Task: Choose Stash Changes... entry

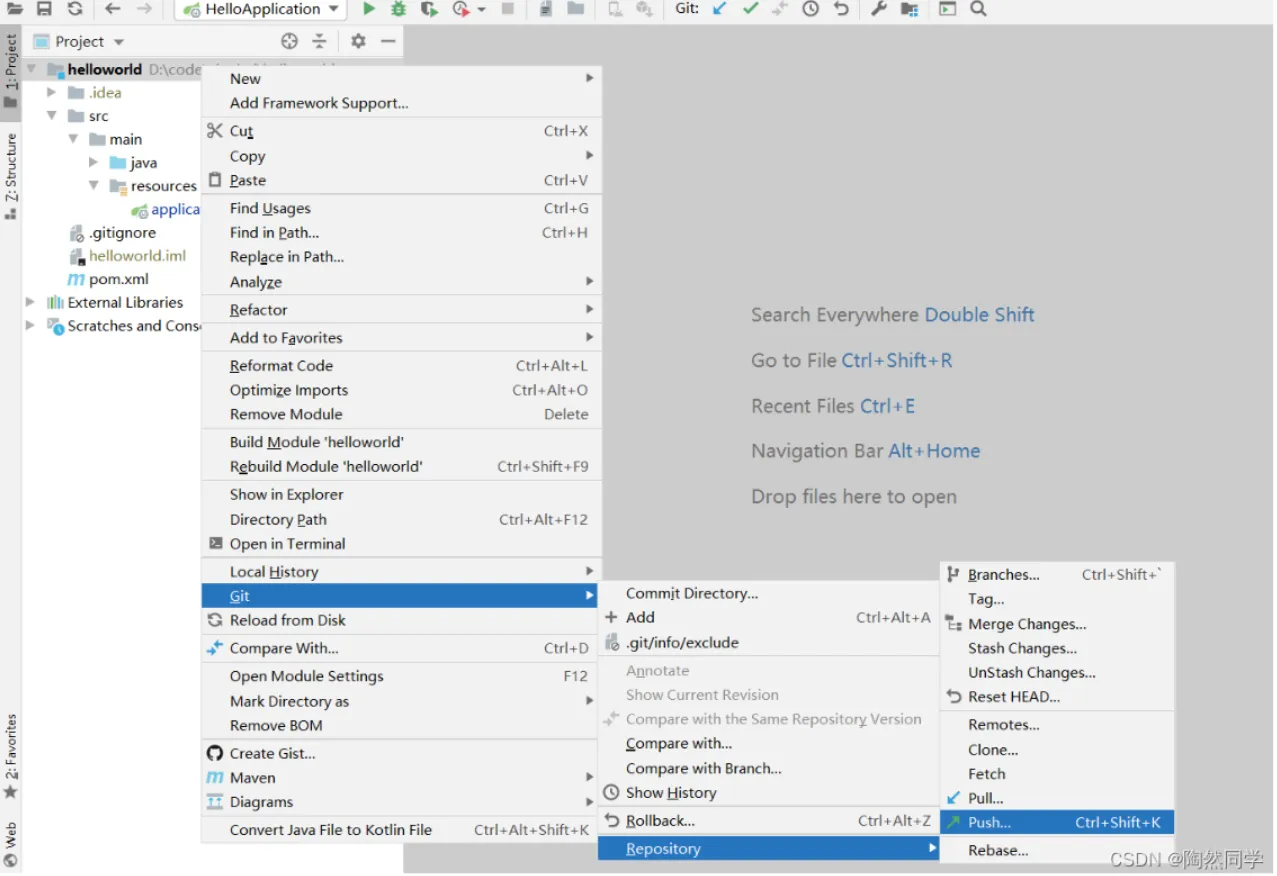Action: 1058,648
